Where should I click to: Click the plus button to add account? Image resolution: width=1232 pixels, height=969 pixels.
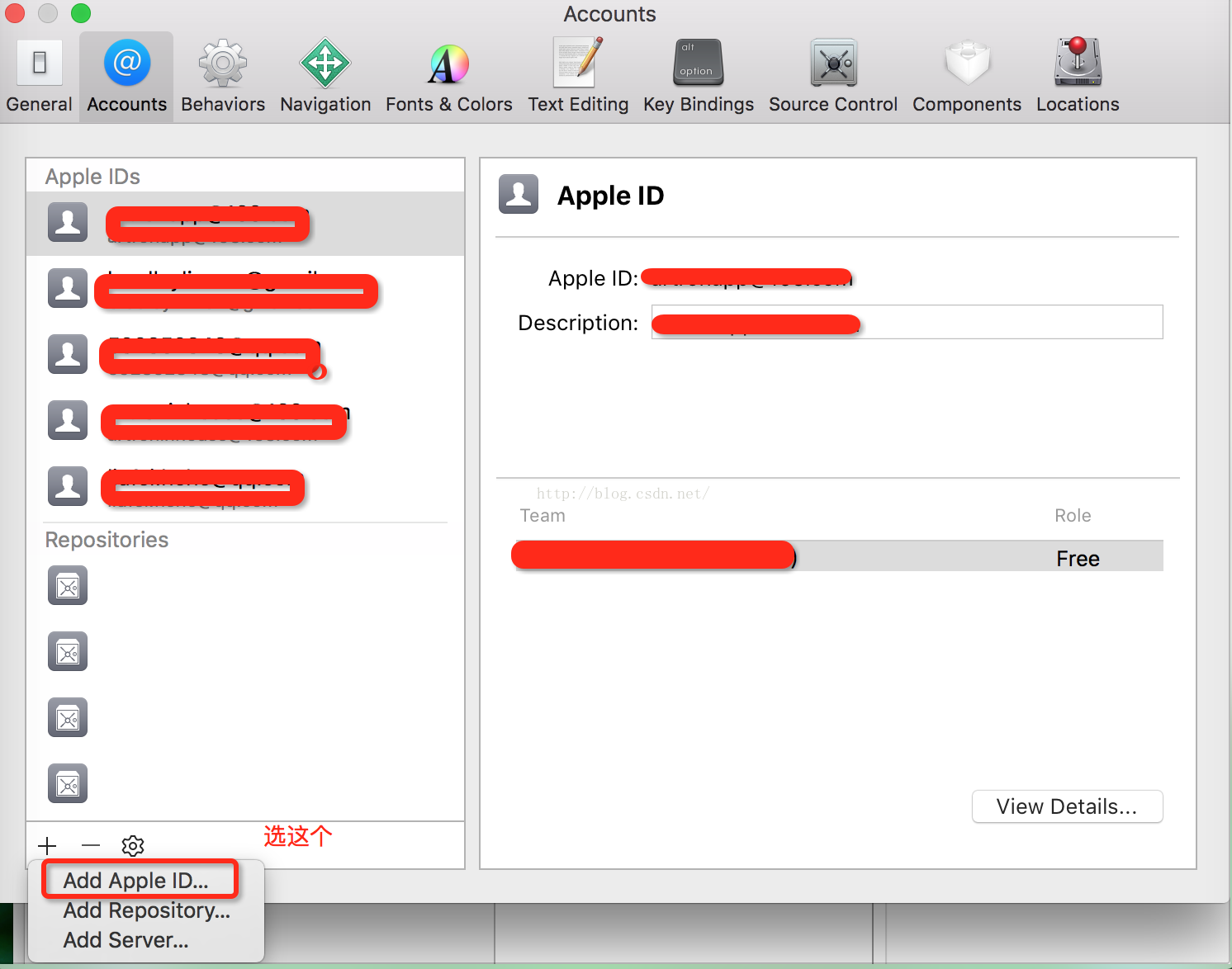pyautogui.click(x=47, y=846)
